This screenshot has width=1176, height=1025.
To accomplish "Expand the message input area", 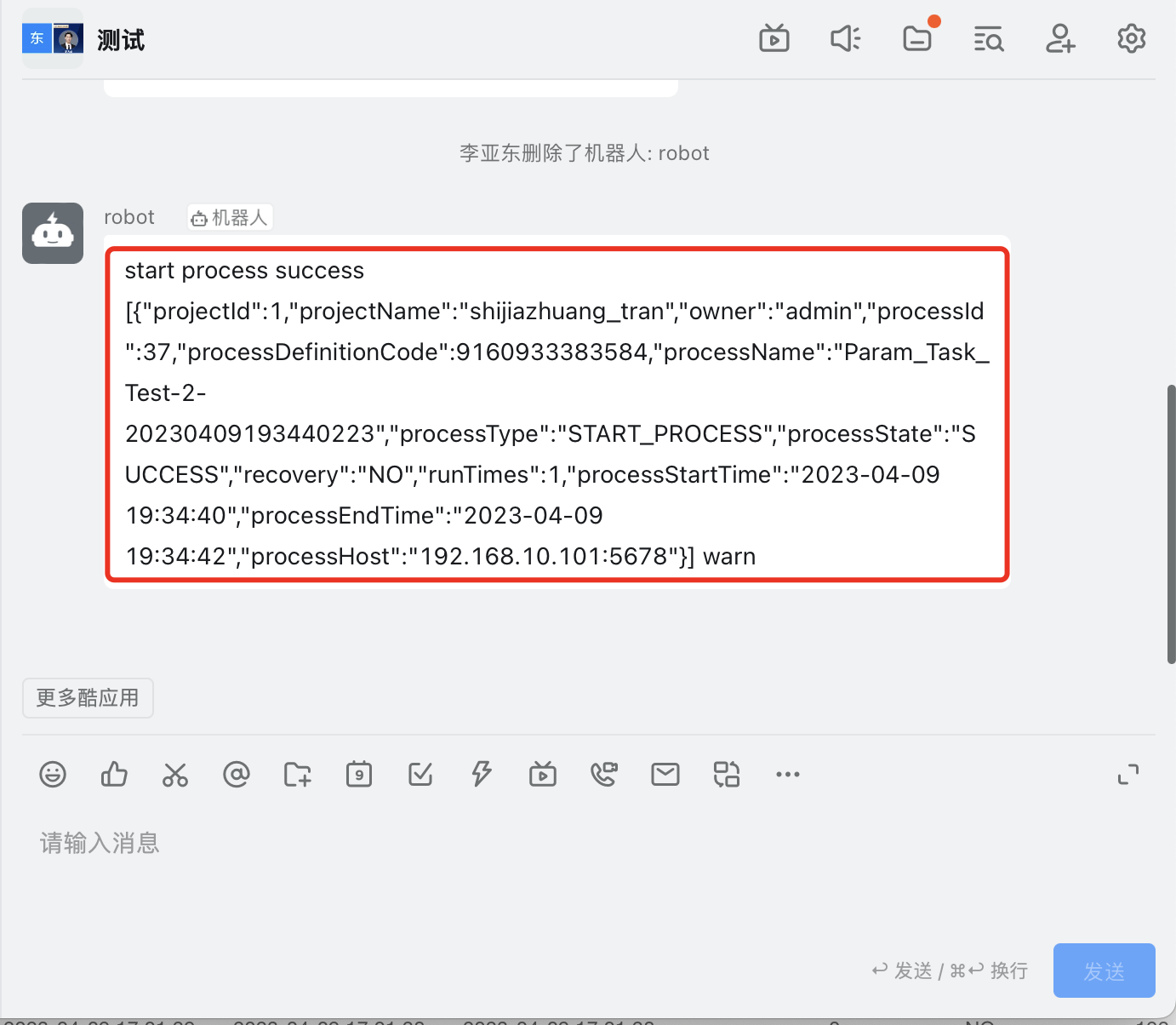I will tap(1128, 774).
